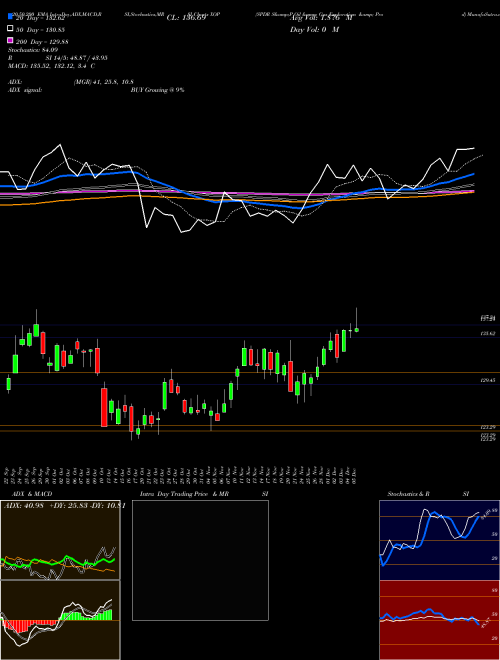Click the 135.62 price axis label
This screenshot has width=500, height=660.
[488, 333]
